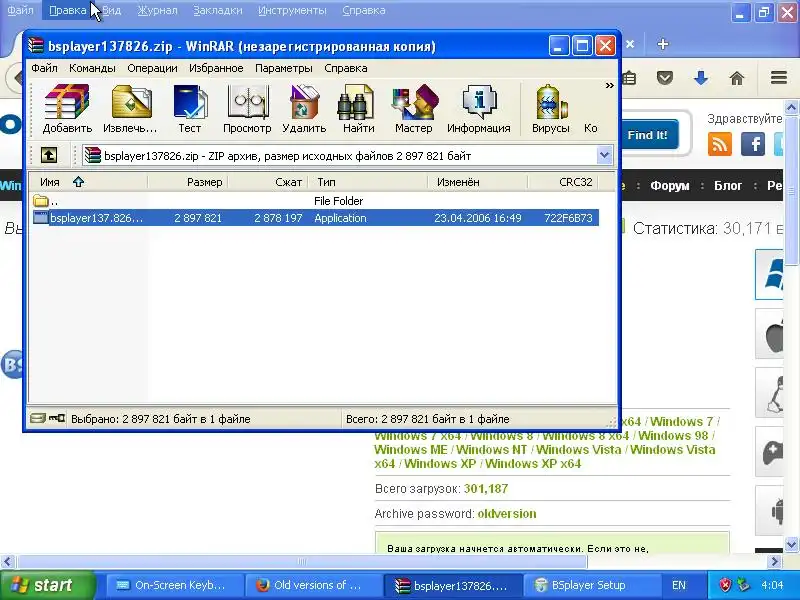Sort by the CRC32 column header
The height and width of the screenshot is (600, 800).
(563, 182)
